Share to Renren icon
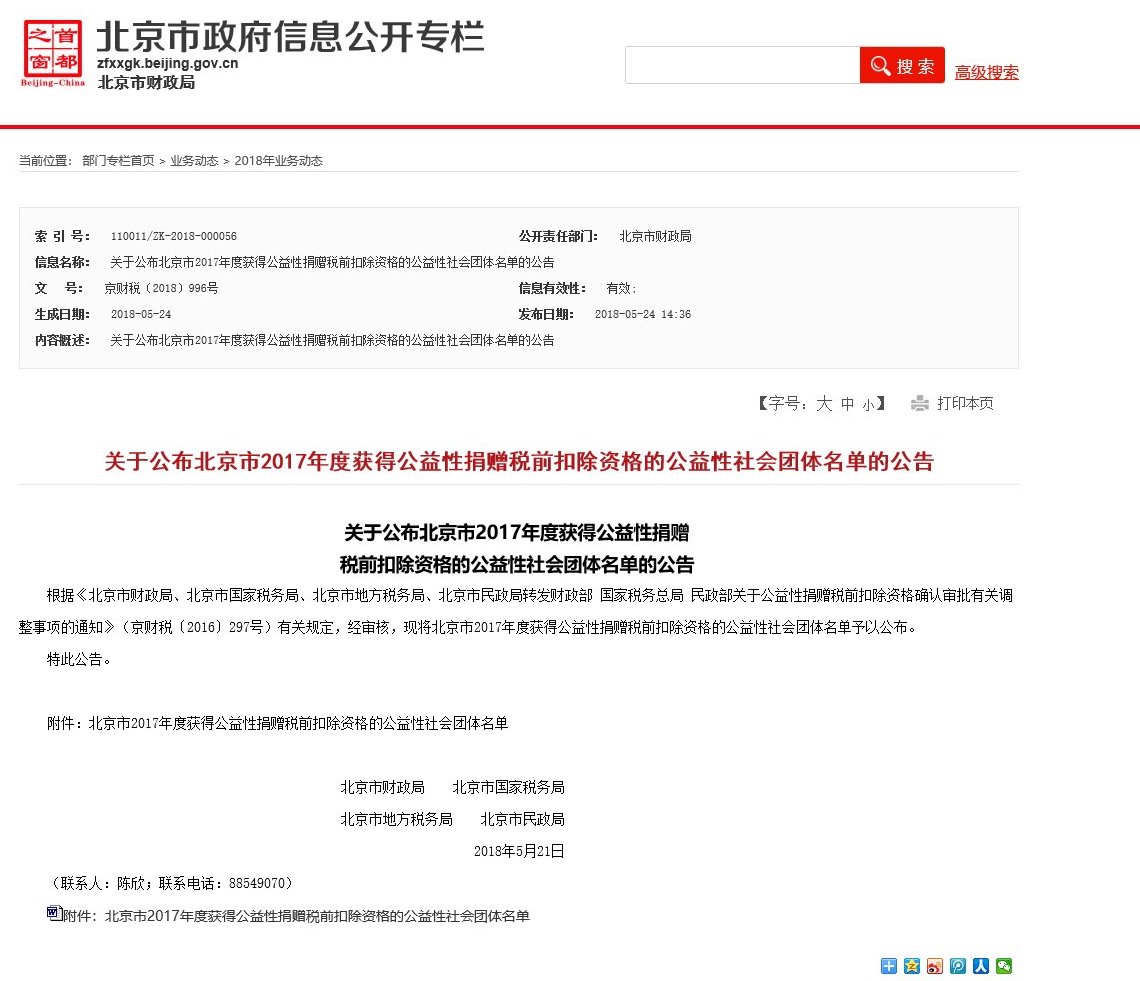The width and height of the screenshot is (1140, 981). [x=981, y=965]
